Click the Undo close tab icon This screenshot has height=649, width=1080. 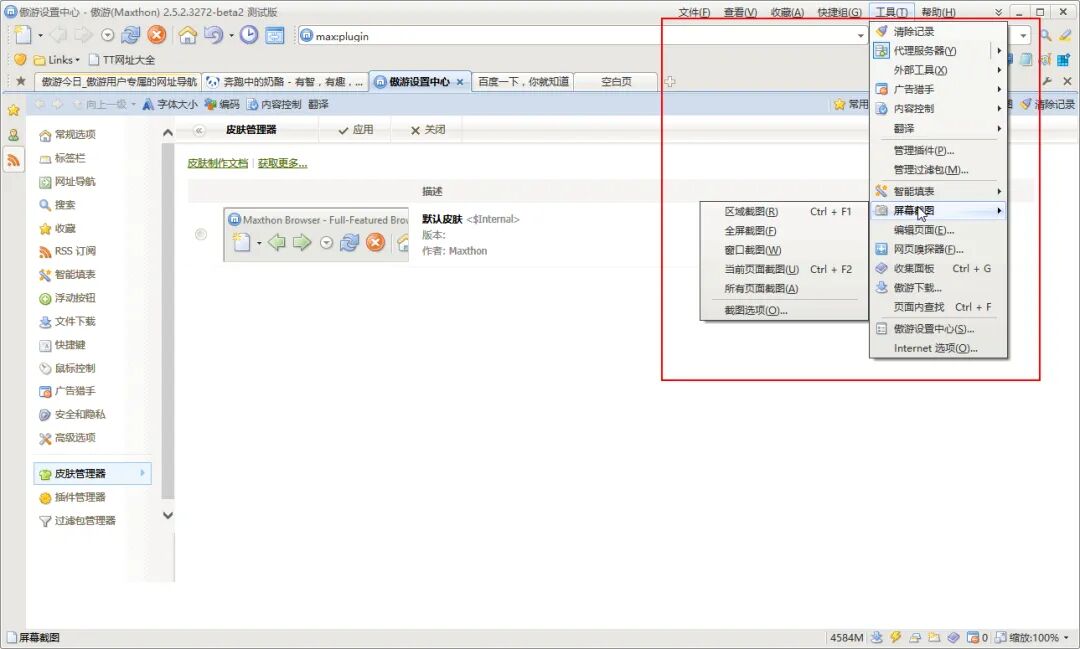[213, 35]
